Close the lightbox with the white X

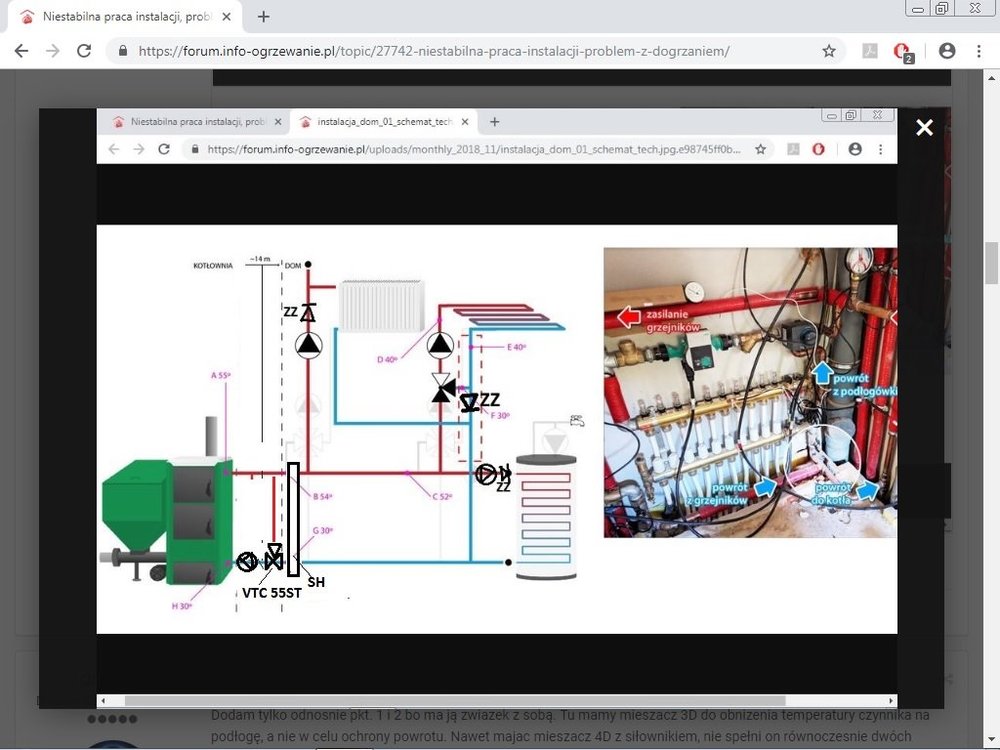pos(924,127)
